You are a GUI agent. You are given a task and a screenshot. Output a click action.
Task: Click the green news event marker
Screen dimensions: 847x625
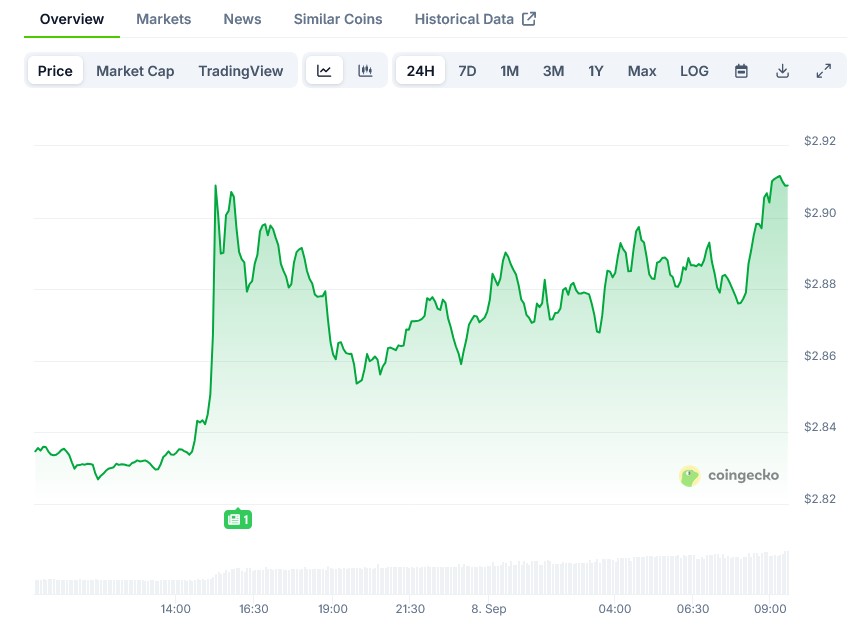click(237, 519)
